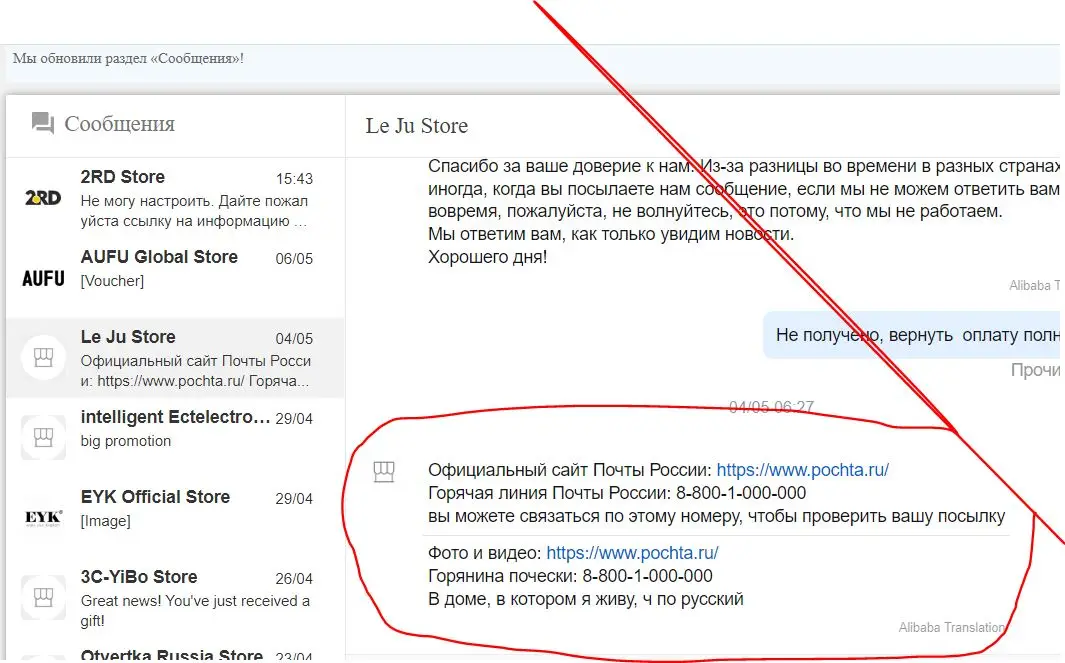Viewport: 1065px width, 663px height.
Task: Click the Мы обновили раздел «Сообщения» banner text
Action: [x=128, y=58]
